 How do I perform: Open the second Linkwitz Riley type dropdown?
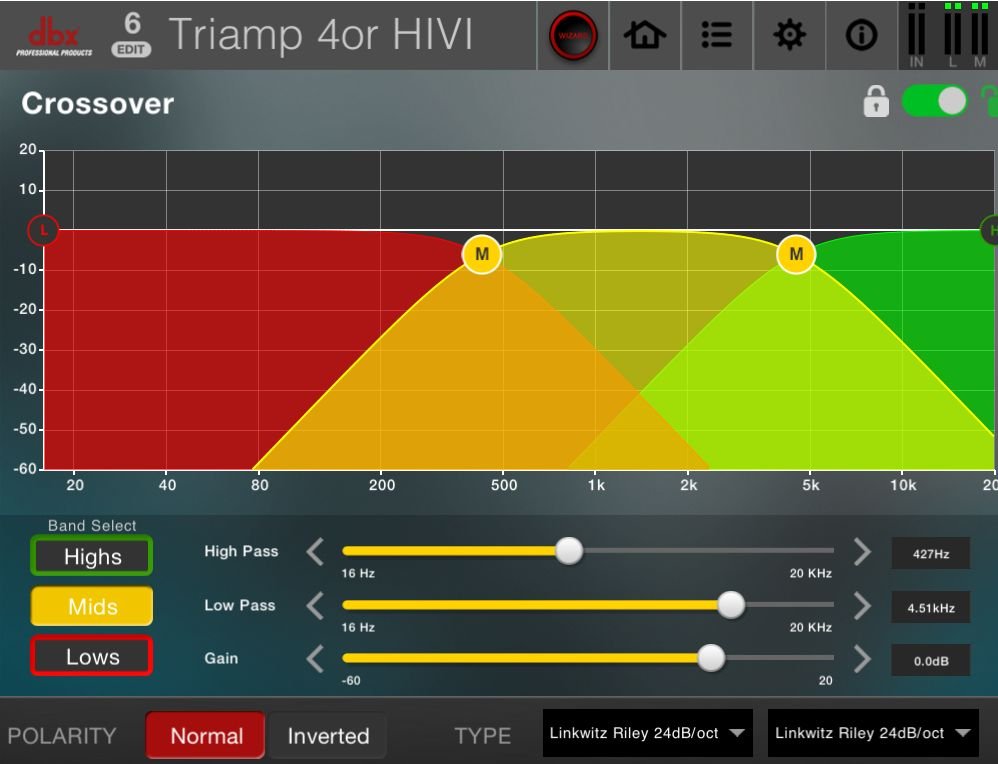tap(872, 733)
